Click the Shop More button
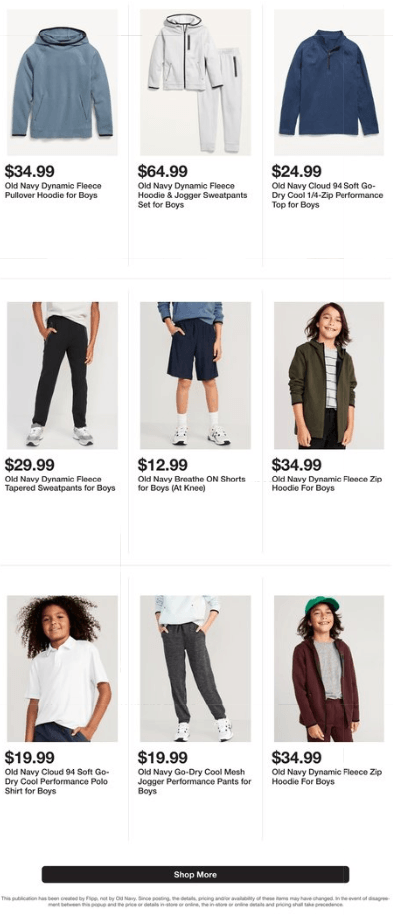This screenshot has width=393, height=915. coord(196,874)
